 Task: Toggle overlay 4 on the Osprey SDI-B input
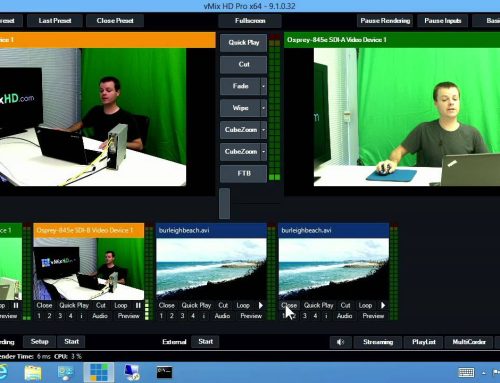point(71,316)
